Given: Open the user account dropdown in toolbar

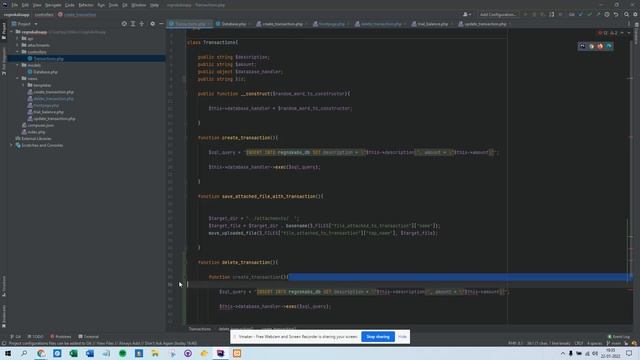Looking at the screenshot, I should point(467,14).
